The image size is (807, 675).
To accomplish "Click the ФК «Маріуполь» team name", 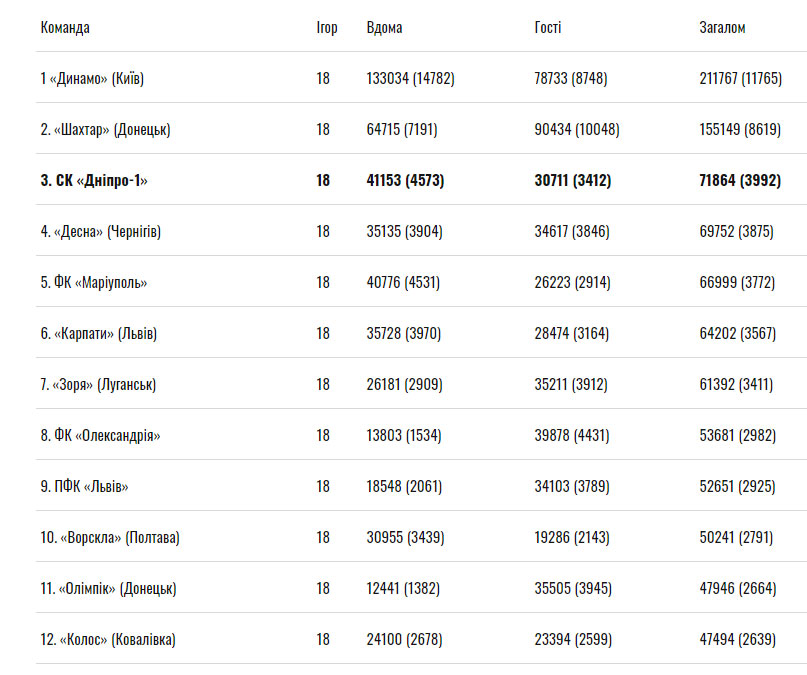I will tap(94, 282).
